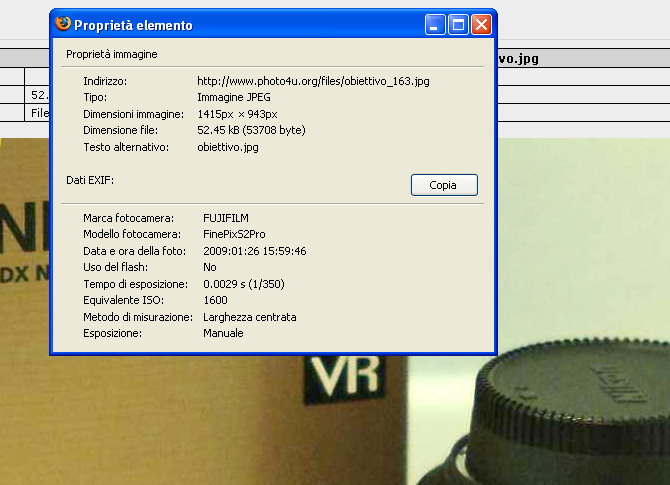The image size is (670, 485).
Task: Click the 'Tempo di esposizione:' label
Action: pyautogui.click(x=135, y=284)
